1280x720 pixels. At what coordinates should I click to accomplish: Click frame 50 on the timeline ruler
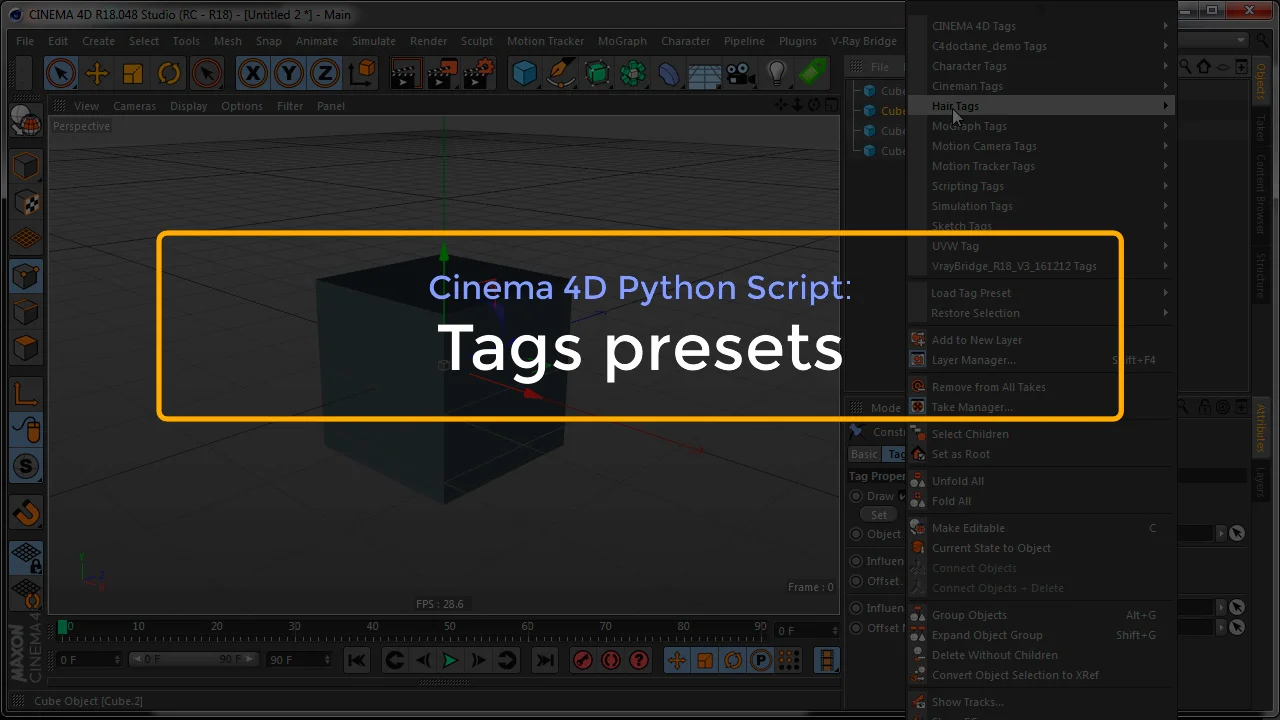pos(450,627)
